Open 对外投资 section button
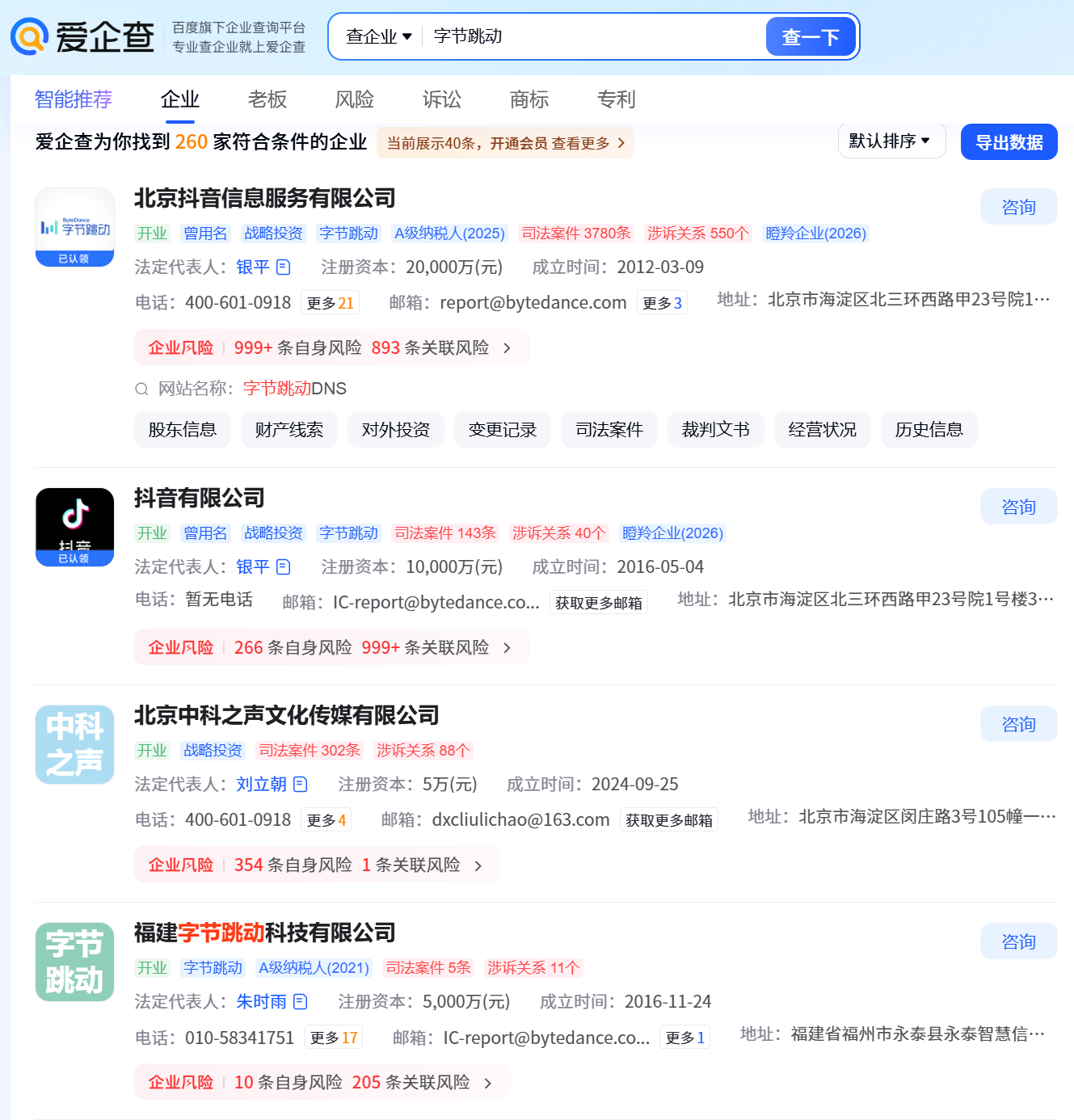This screenshot has height=1120, width=1074. coord(396,429)
